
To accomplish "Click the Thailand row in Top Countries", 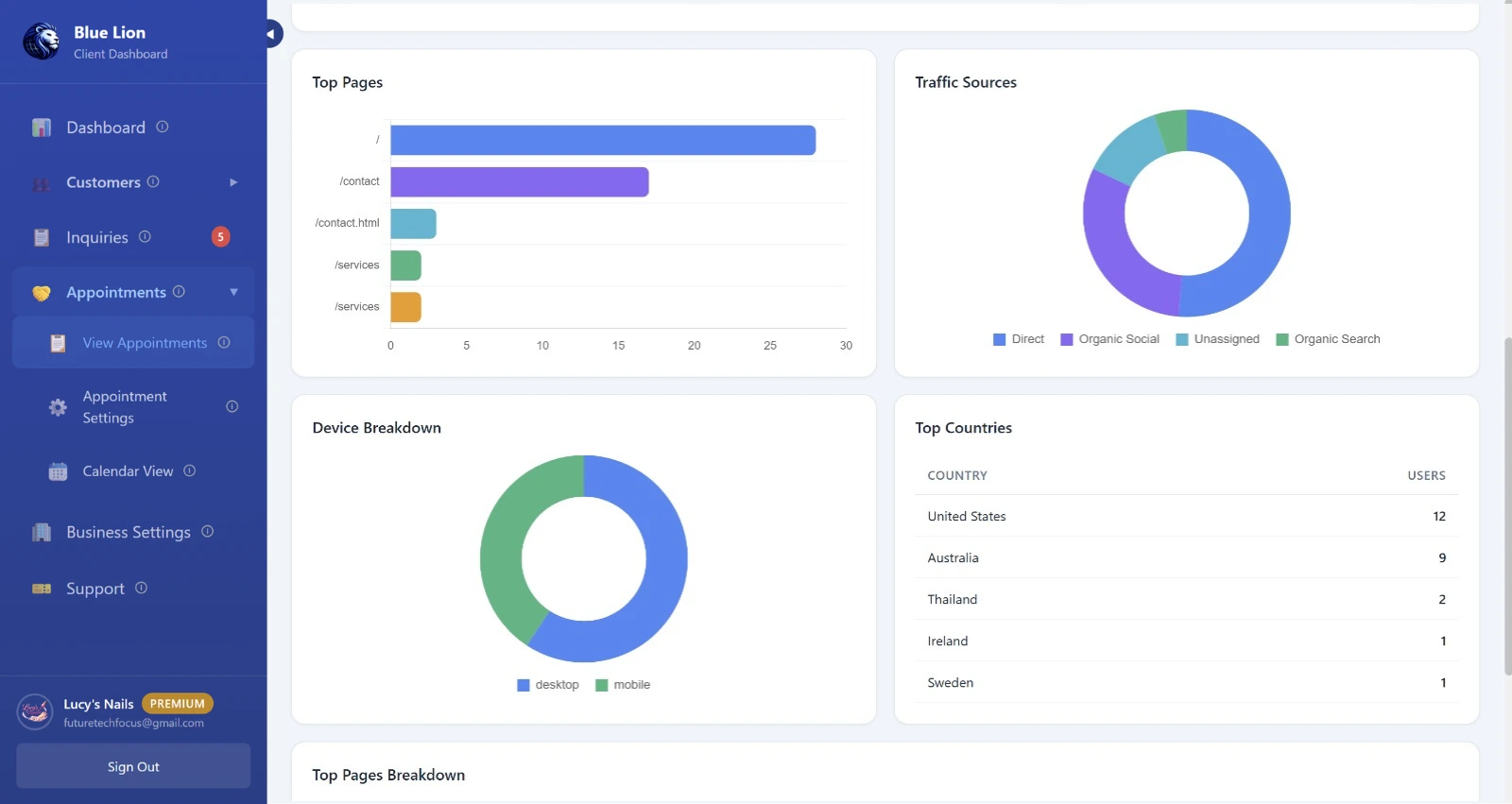I will pos(1186,599).
